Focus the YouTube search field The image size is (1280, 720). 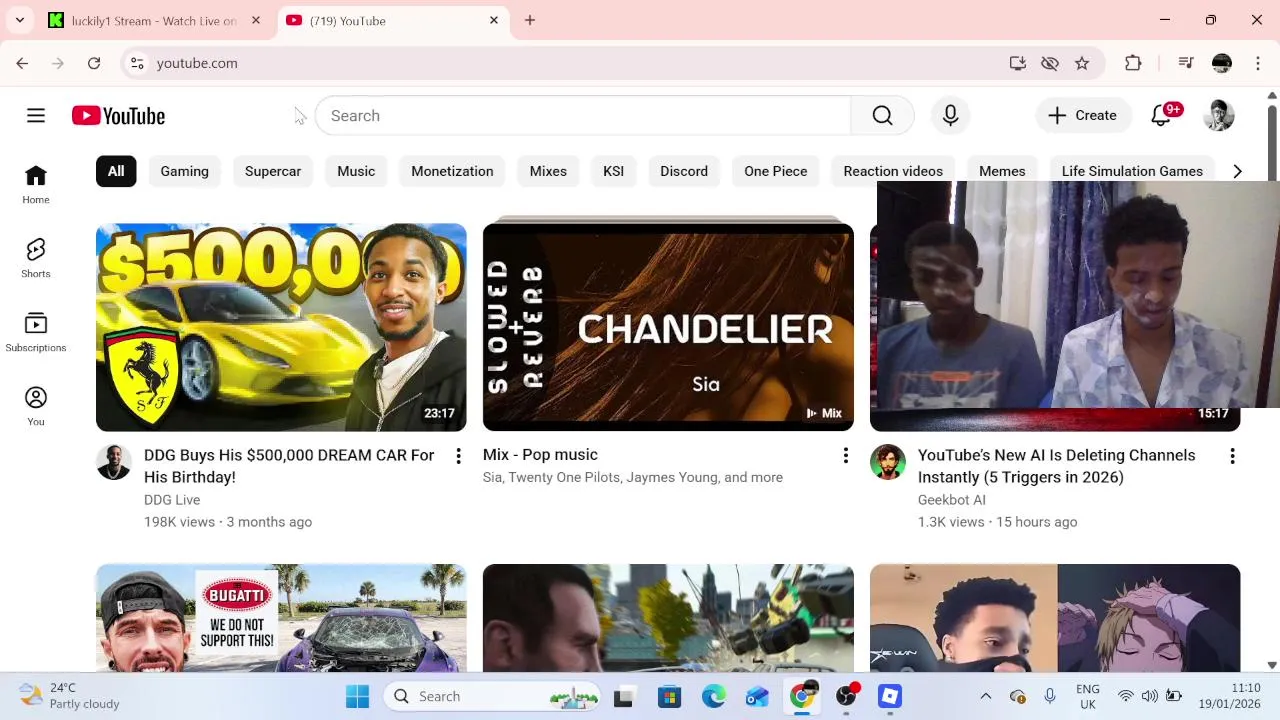click(x=583, y=116)
